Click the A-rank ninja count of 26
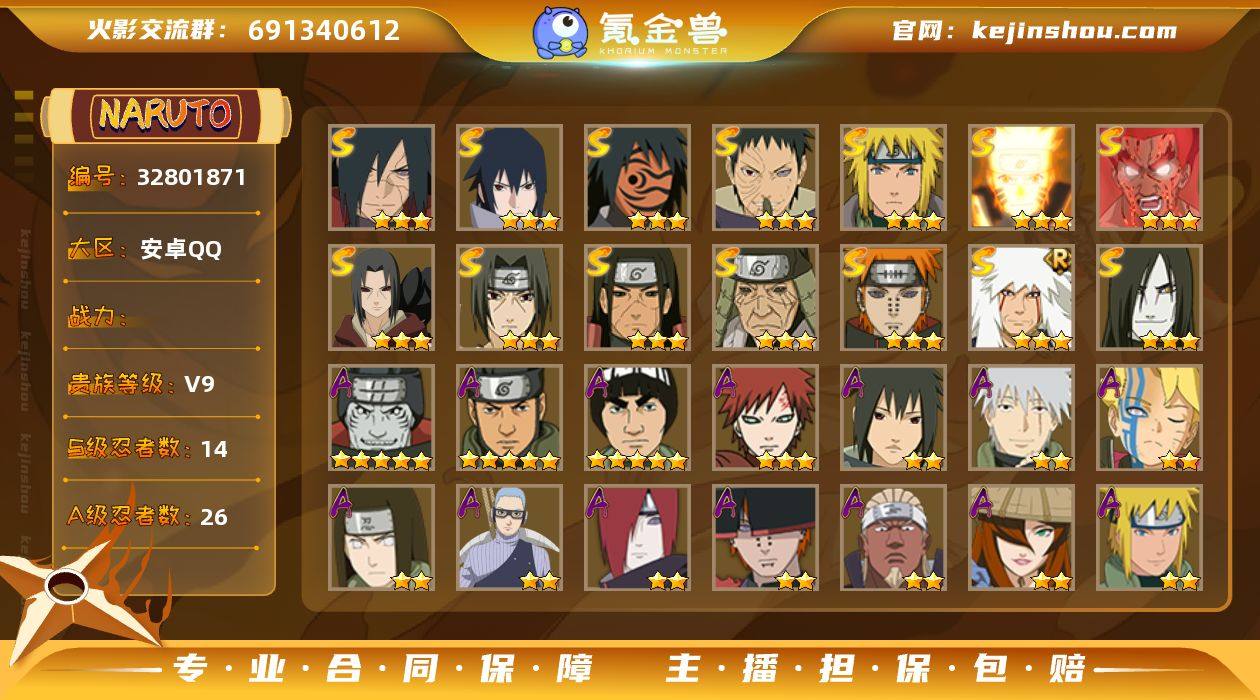The image size is (1260, 700). click(x=214, y=517)
